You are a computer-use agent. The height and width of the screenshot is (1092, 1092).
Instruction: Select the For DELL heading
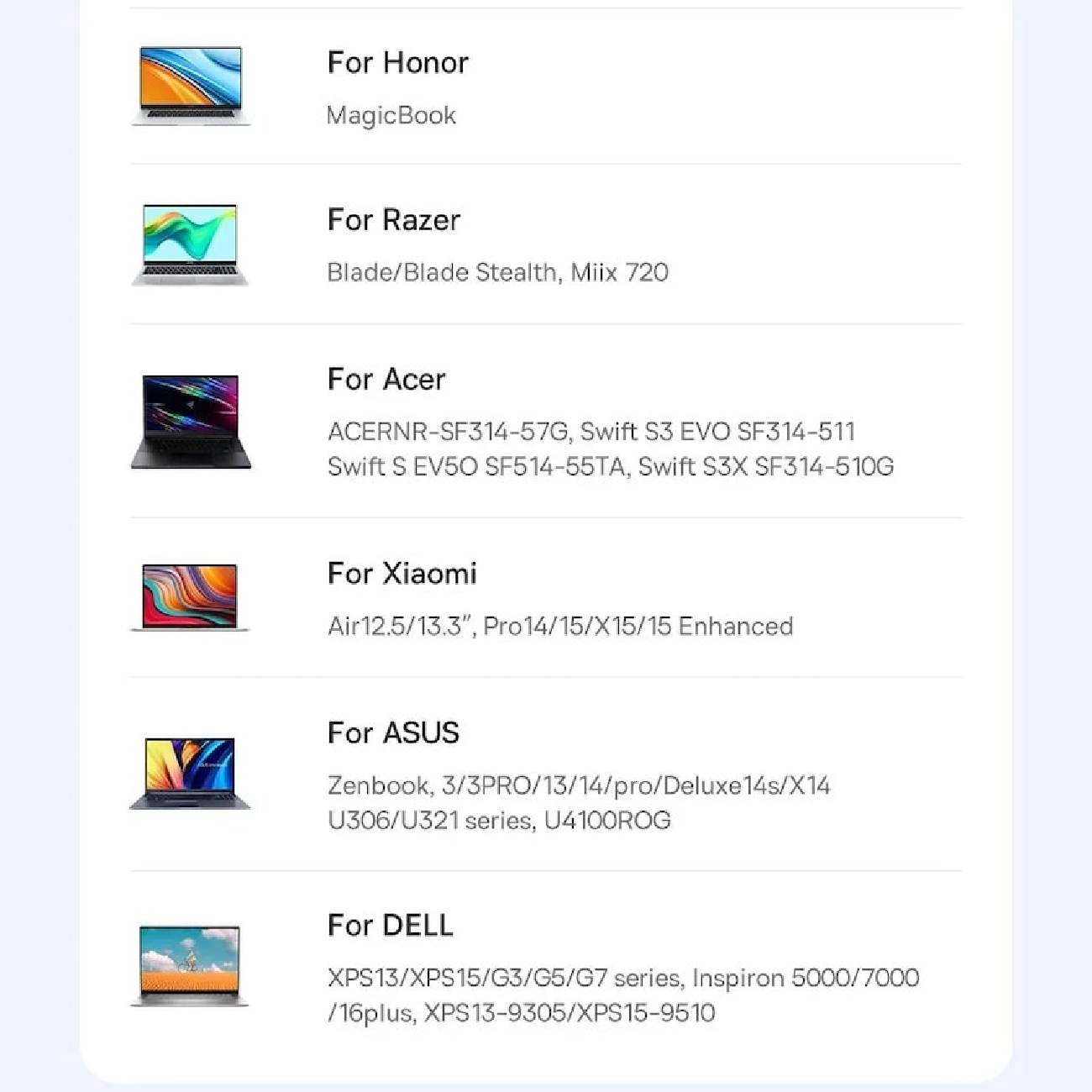pyautogui.click(x=391, y=926)
